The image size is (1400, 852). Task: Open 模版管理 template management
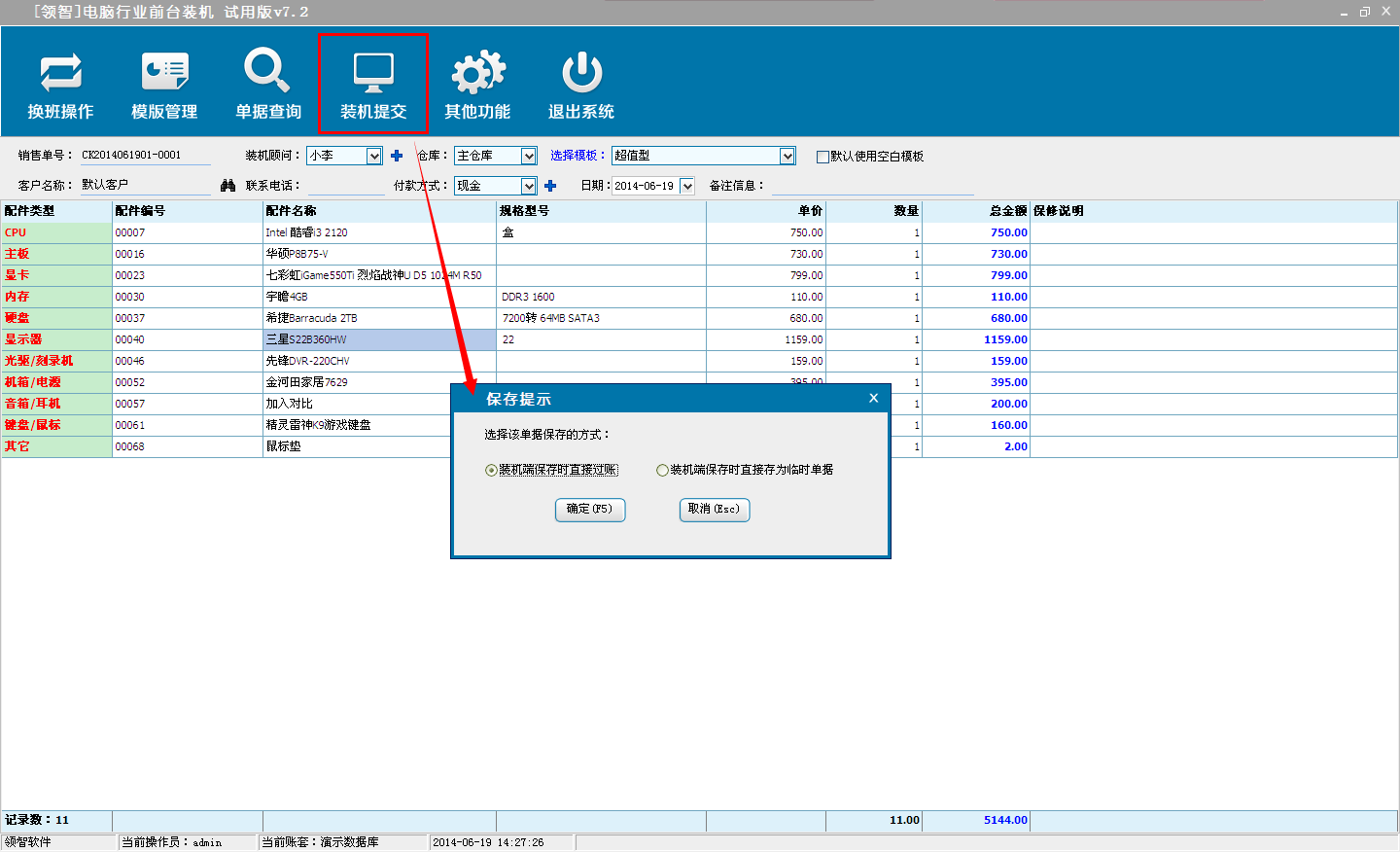(x=164, y=73)
